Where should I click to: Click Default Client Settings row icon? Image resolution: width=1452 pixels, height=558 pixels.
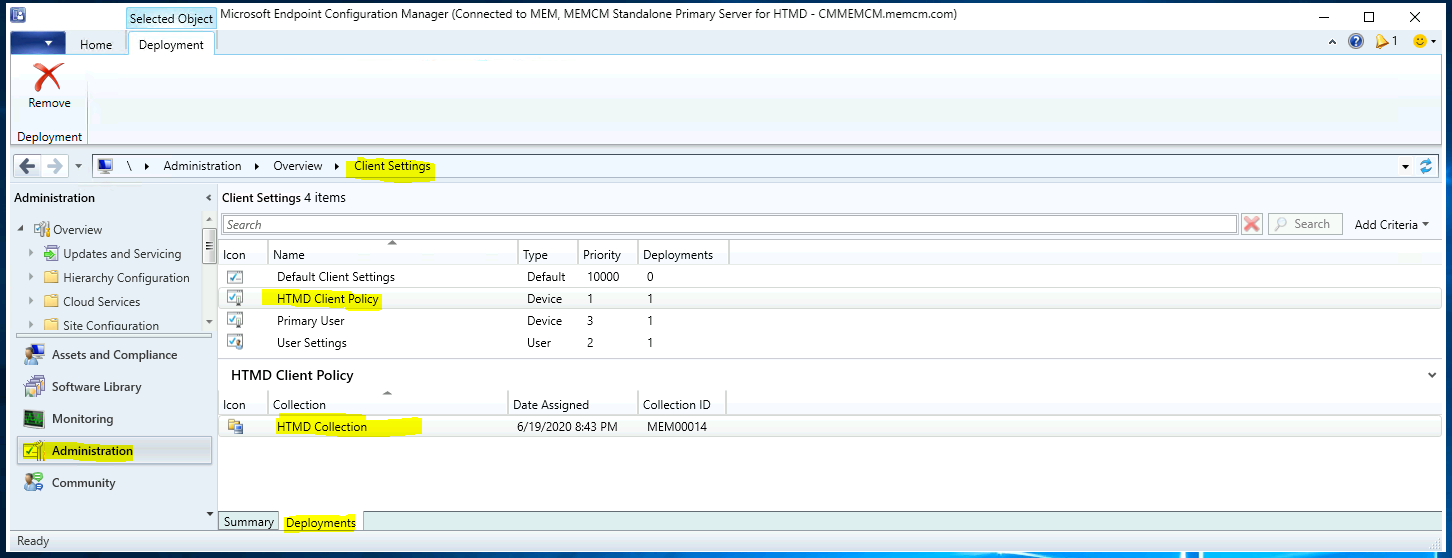point(235,277)
